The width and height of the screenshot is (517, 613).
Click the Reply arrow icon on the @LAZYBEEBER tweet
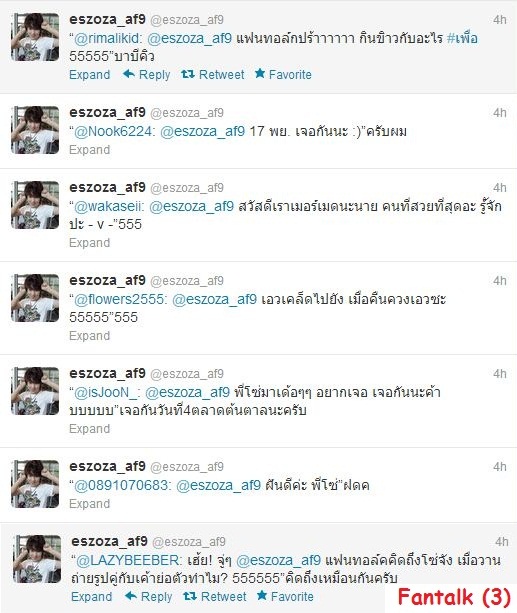(x=131, y=596)
